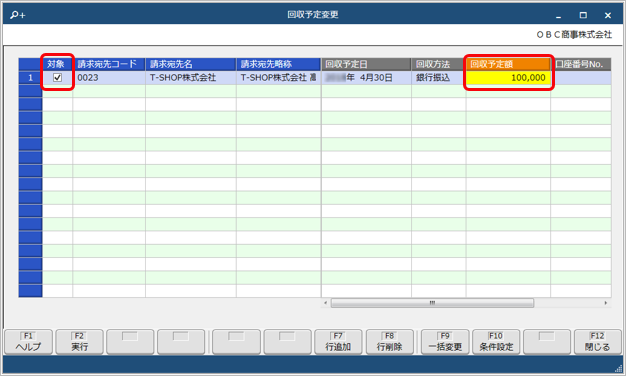The height and width of the screenshot is (376, 626).
Task: Click the F2 実行 button
Action: click(79, 342)
